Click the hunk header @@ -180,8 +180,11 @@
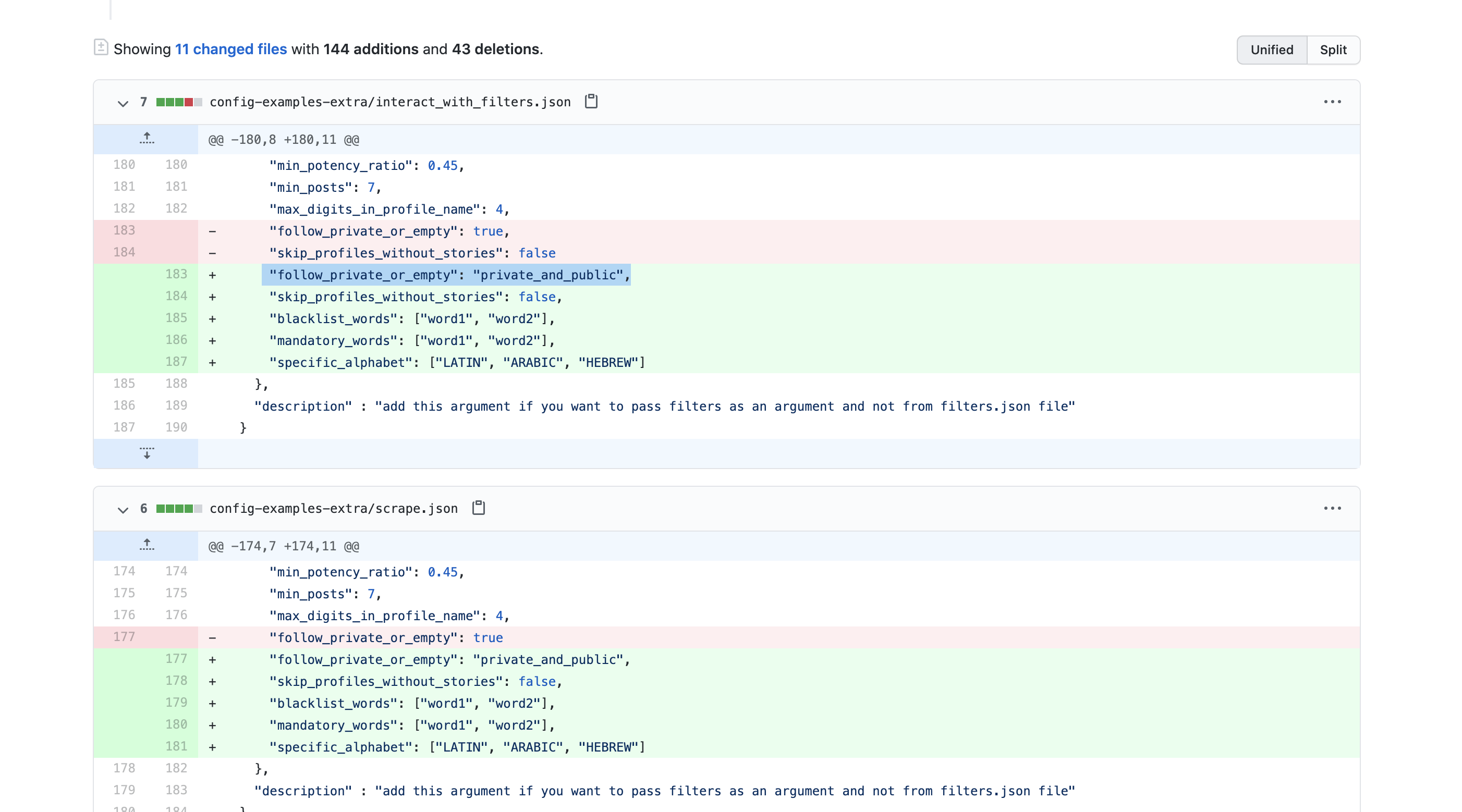The image size is (1462, 812). tap(282, 139)
